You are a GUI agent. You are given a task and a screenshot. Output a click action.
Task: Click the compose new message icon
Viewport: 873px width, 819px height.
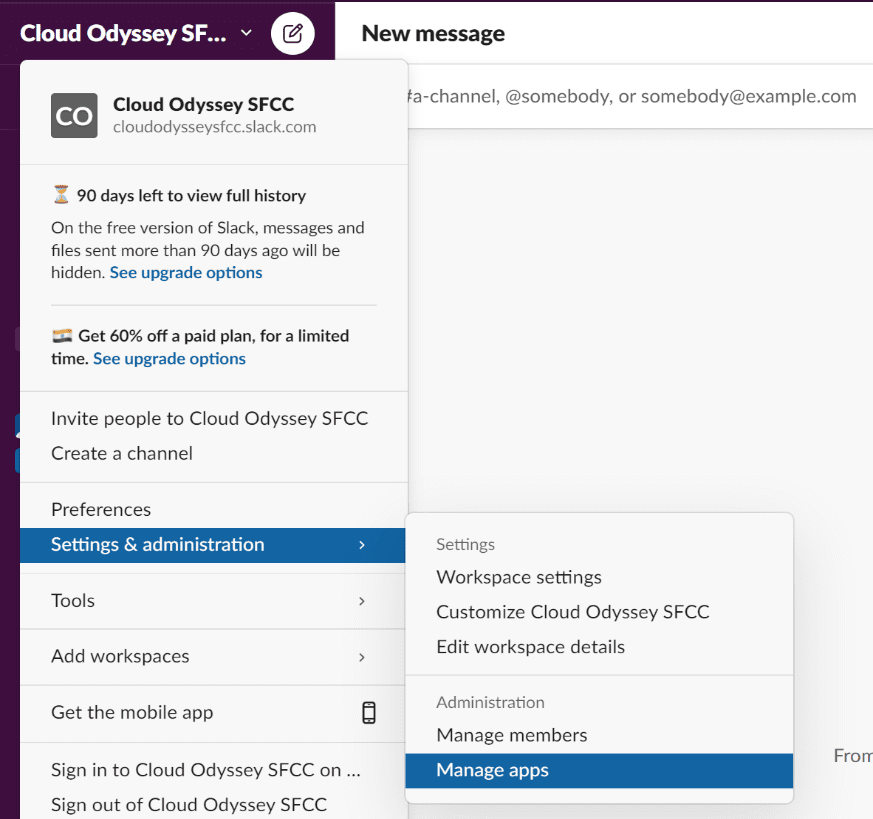pyautogui.click(x=292, y=34)
